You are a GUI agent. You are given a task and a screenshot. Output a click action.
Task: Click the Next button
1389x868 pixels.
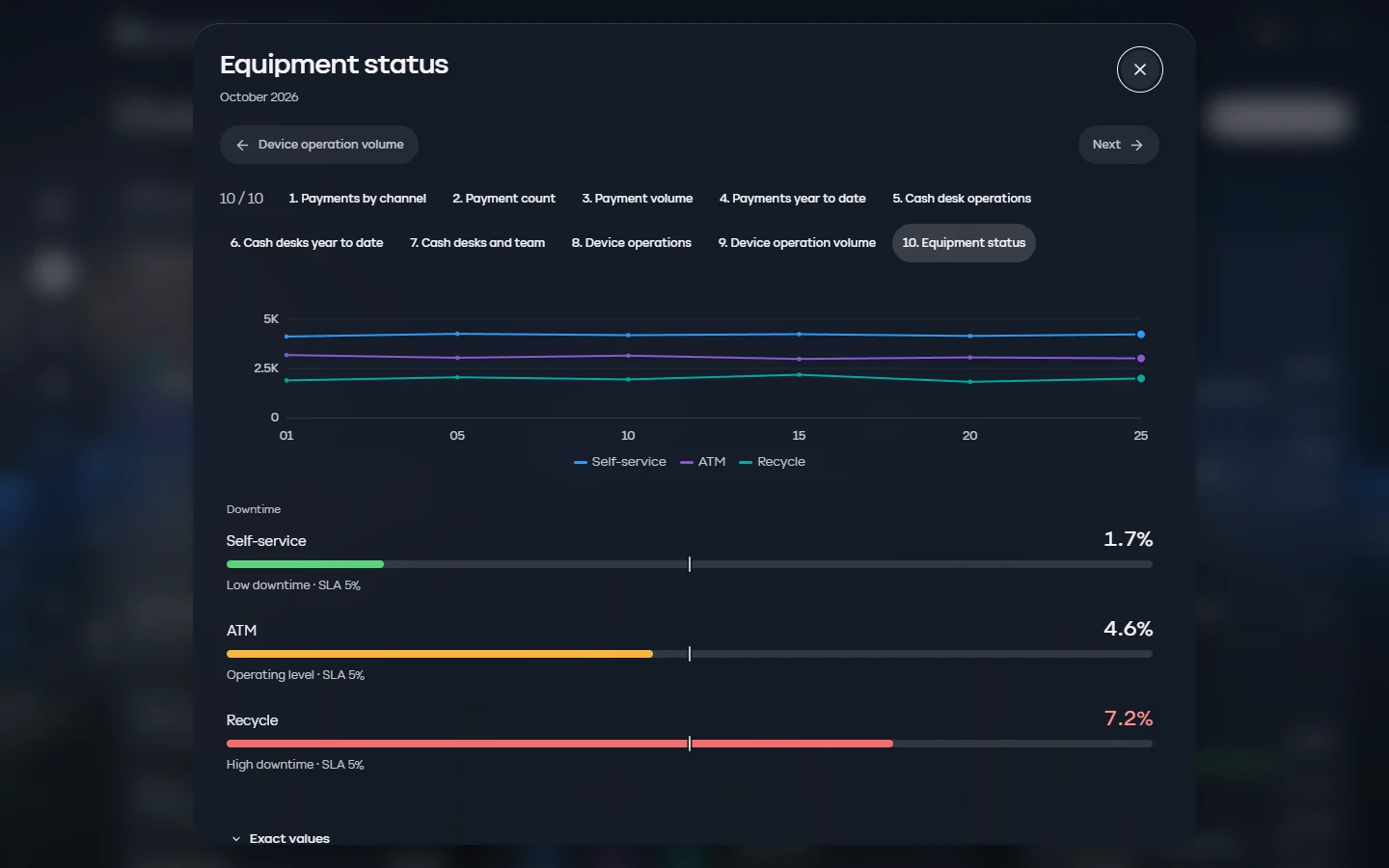[1118, 145]
